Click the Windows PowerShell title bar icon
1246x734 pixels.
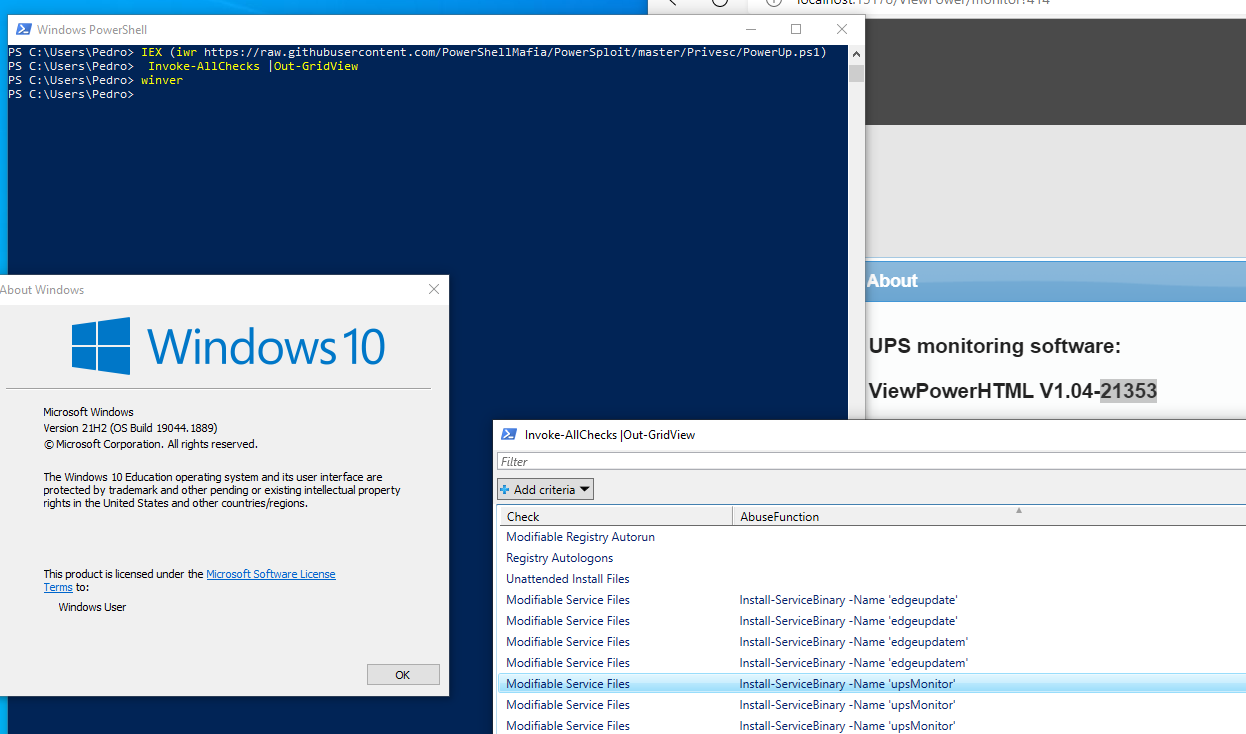[x=22, y=30]
